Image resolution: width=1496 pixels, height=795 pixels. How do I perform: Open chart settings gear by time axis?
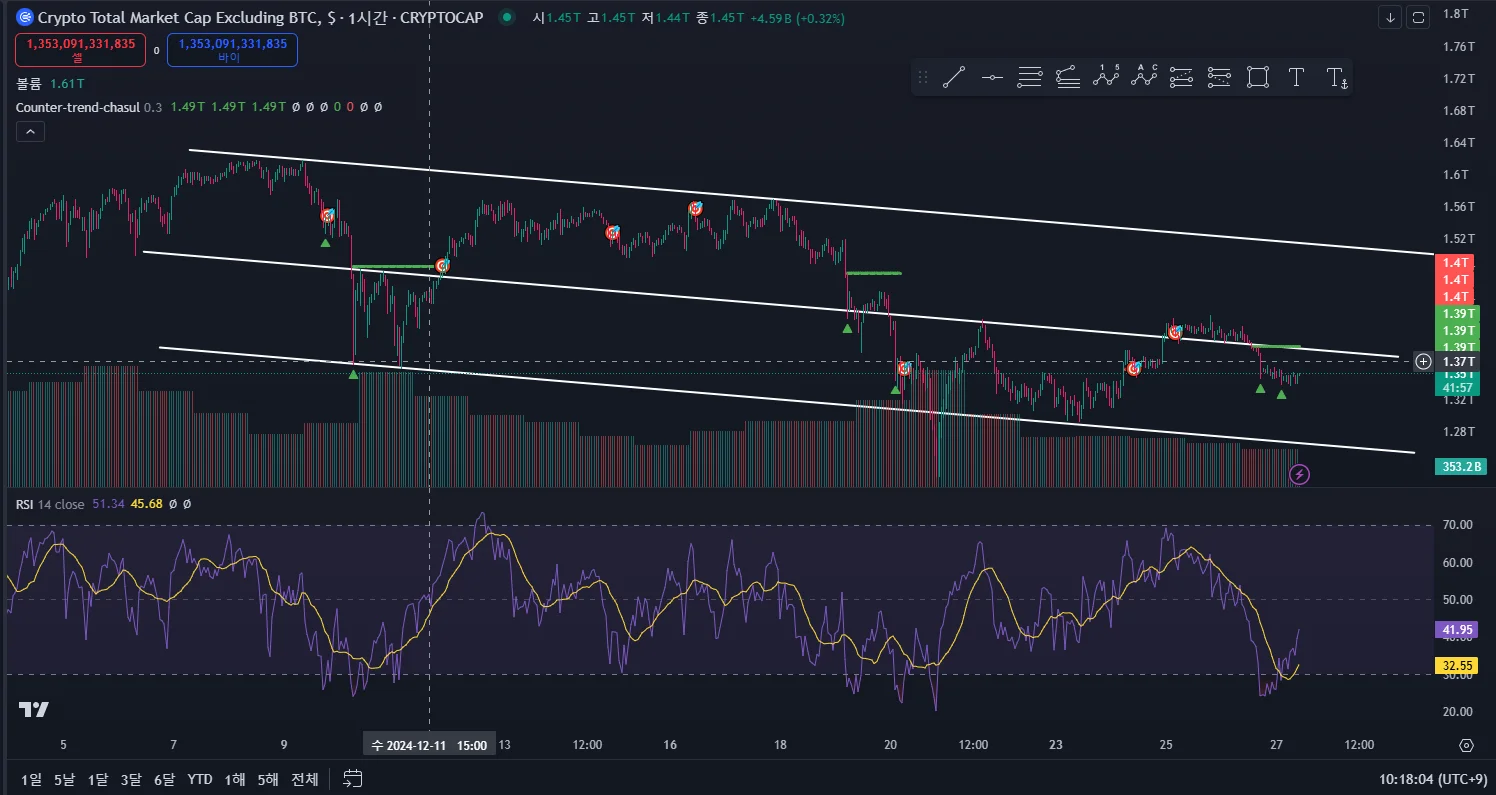pos(1466,745)
